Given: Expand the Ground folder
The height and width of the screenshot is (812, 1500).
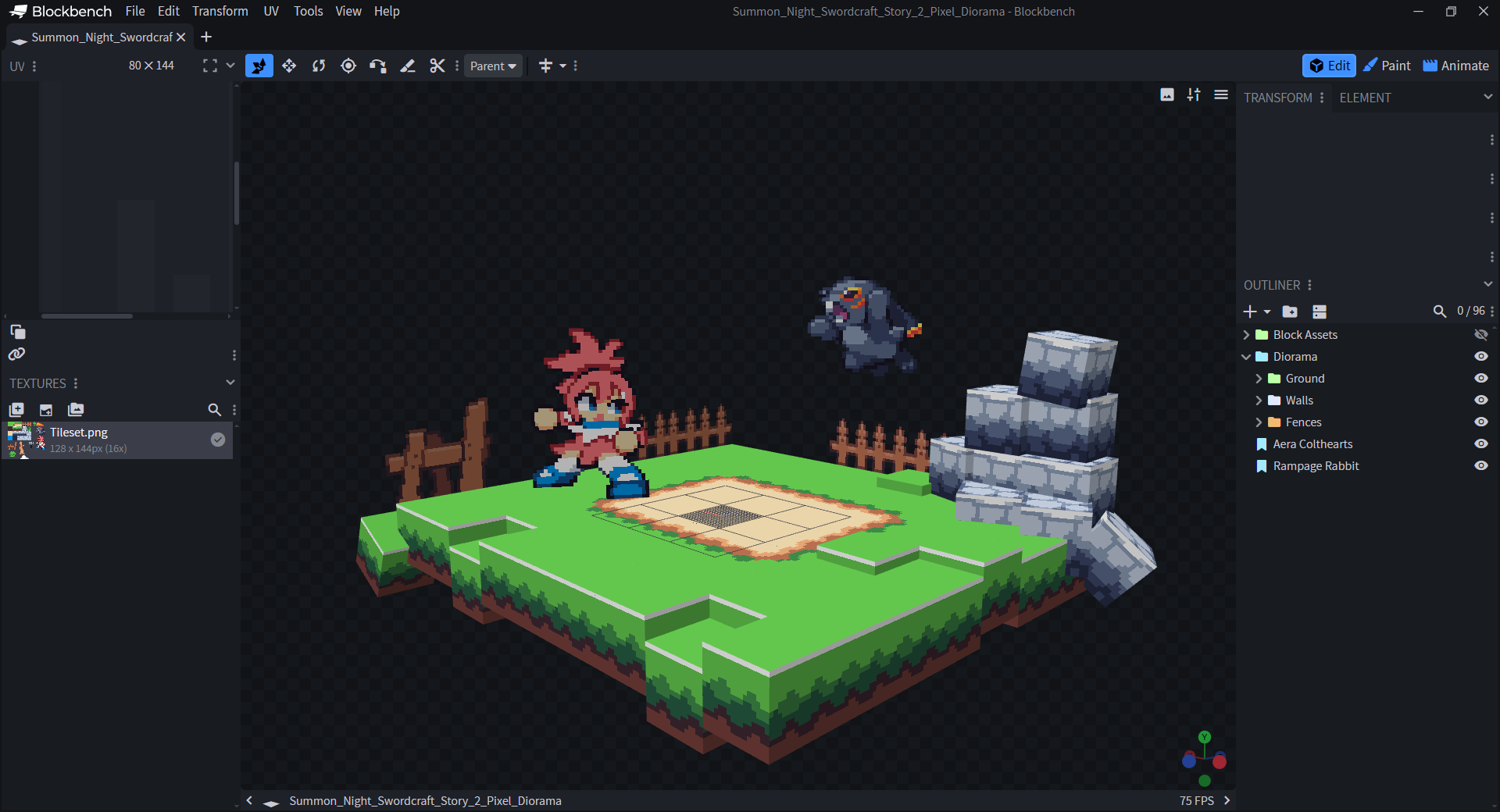Looking at the screenshot, I should [1259, 378].
